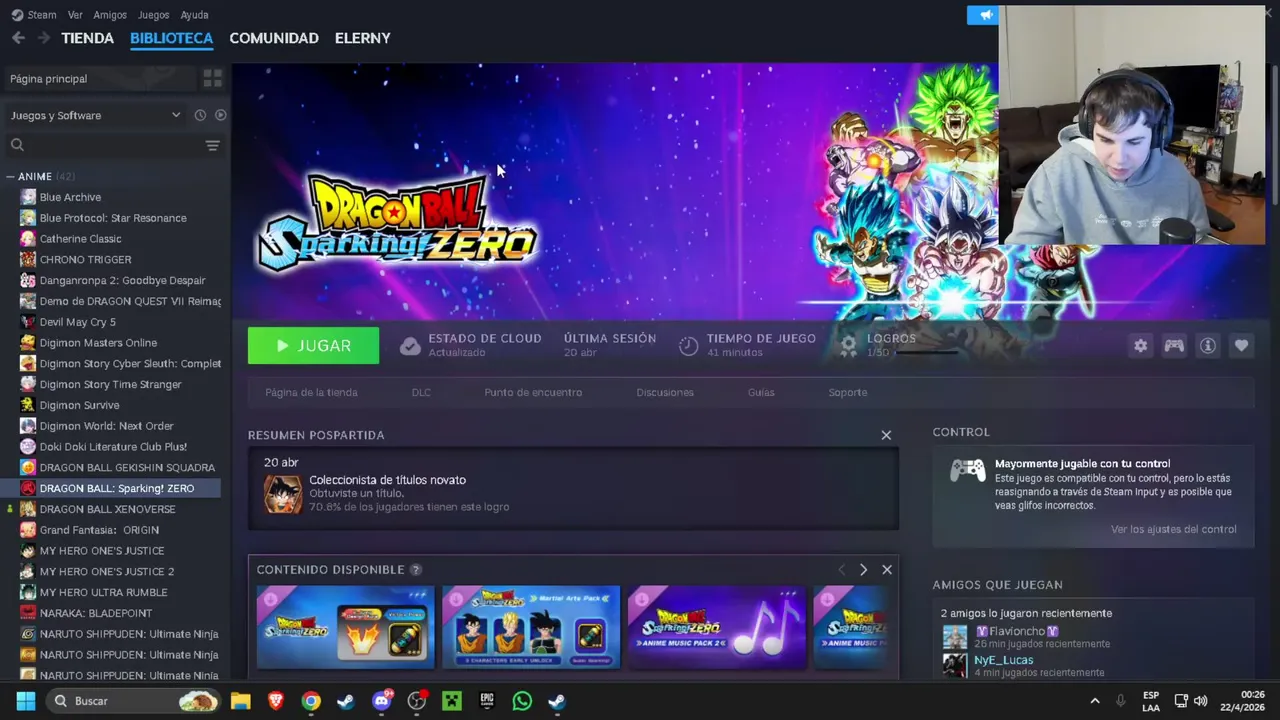Viewport: 1280px width, 720px height.
Task: Open Brave browser from the taskbar
Action: coord(276,701)
